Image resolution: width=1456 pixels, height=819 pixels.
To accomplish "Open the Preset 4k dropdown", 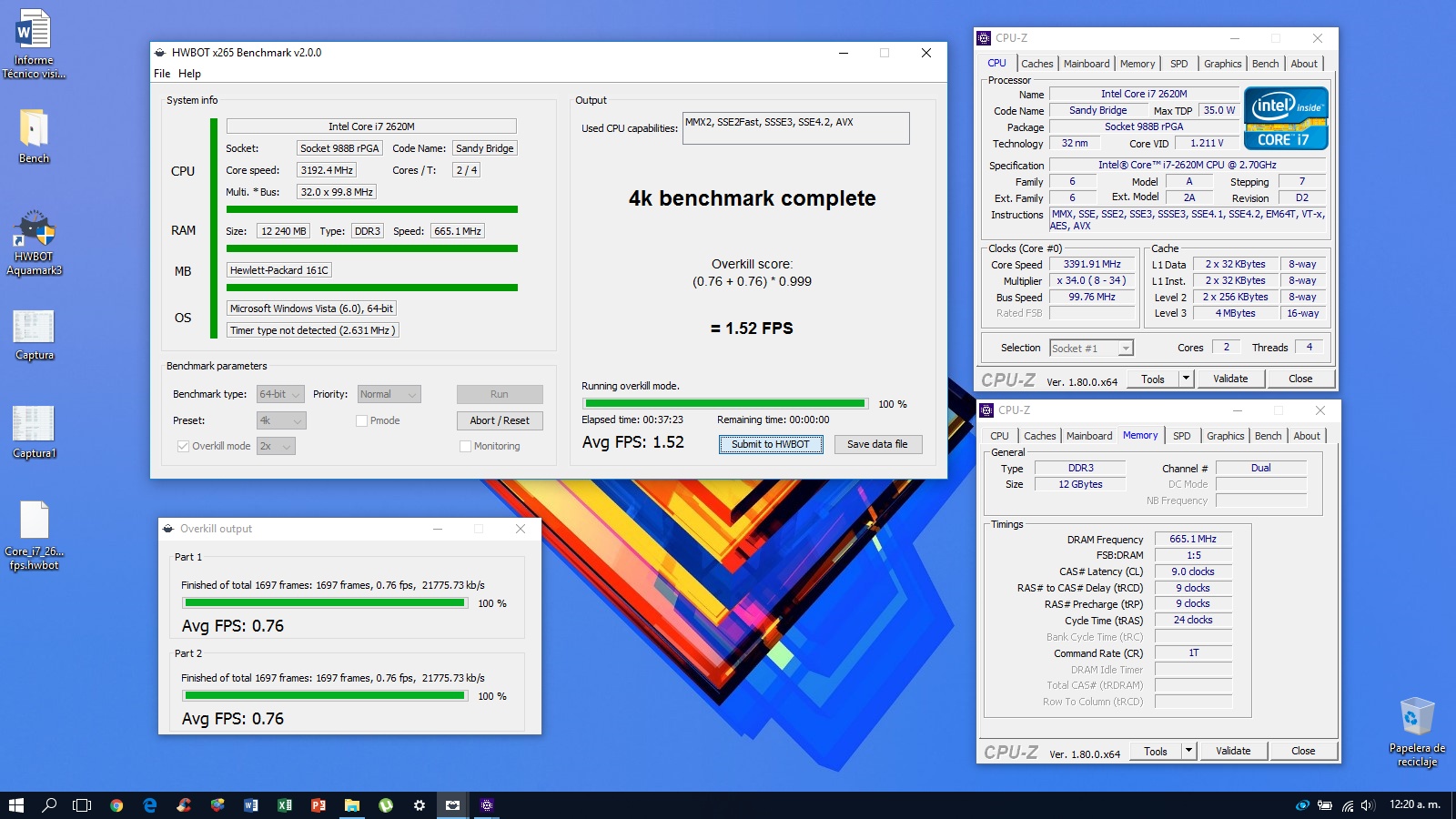I will [x=281, y=420].
